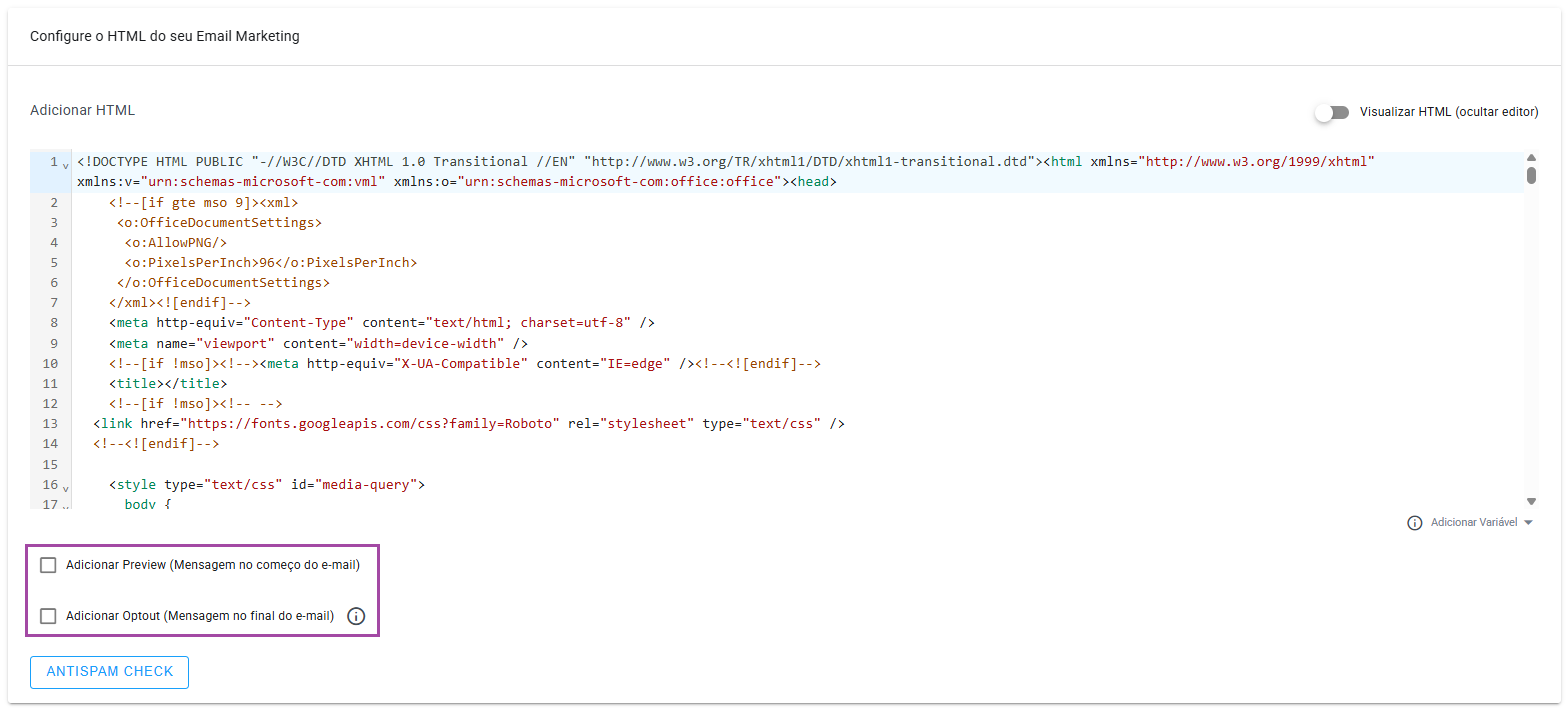Place cursor in the empty title tag line
This screenshot has width=1566, height=708.
point(168,383)
